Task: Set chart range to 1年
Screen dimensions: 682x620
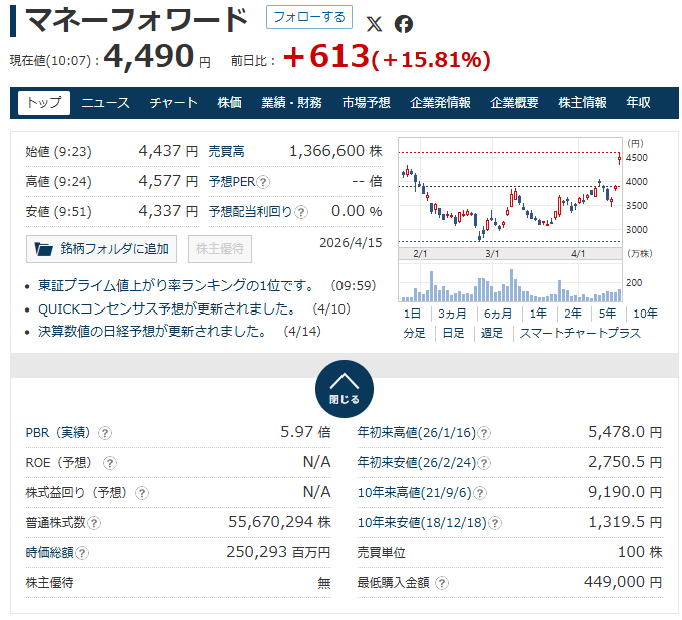Action: (x=538, y=313)
